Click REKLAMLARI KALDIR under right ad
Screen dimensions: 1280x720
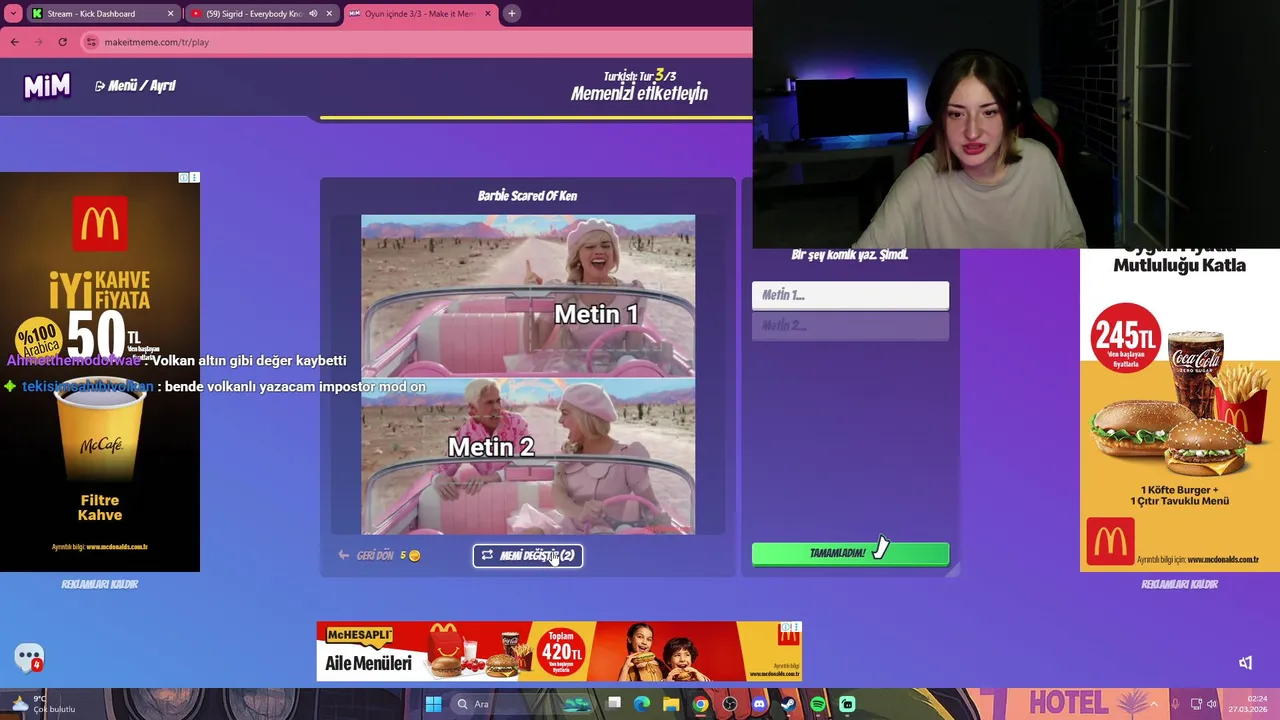(1180, 584)
